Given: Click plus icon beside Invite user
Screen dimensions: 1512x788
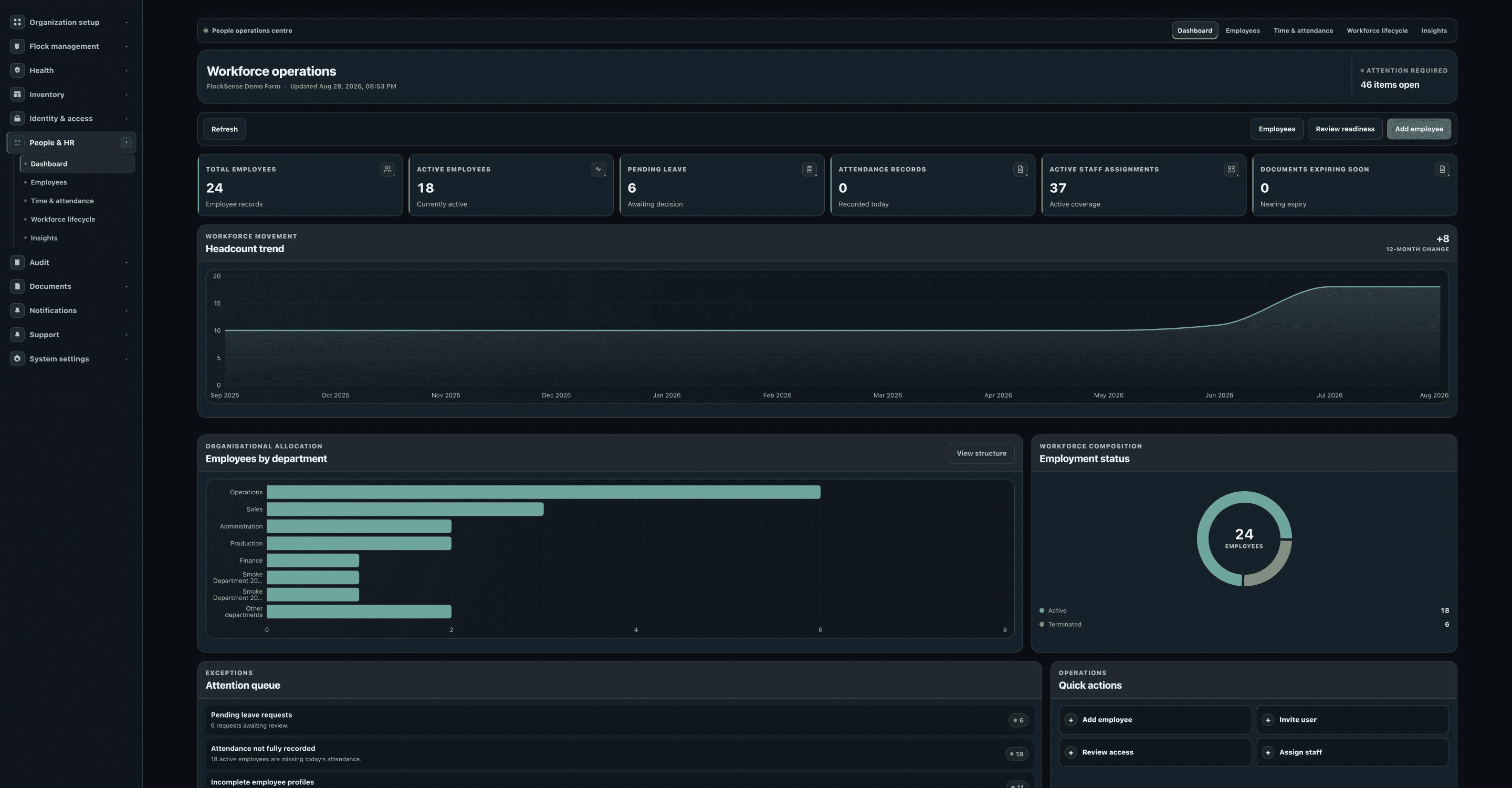Looking at the screenshot, I should click(1268, 720).
